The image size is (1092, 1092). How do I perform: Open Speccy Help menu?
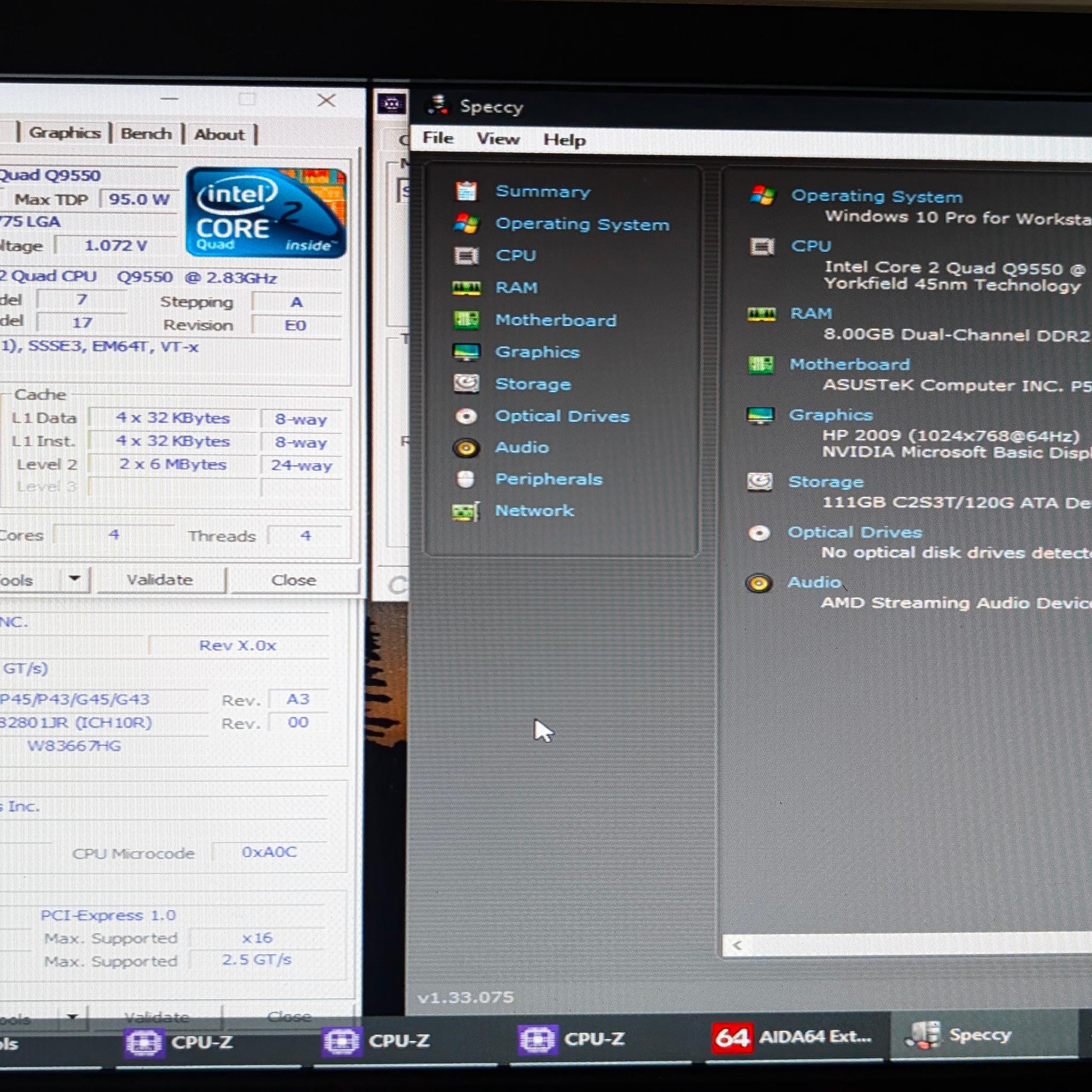tap(564, 140)
